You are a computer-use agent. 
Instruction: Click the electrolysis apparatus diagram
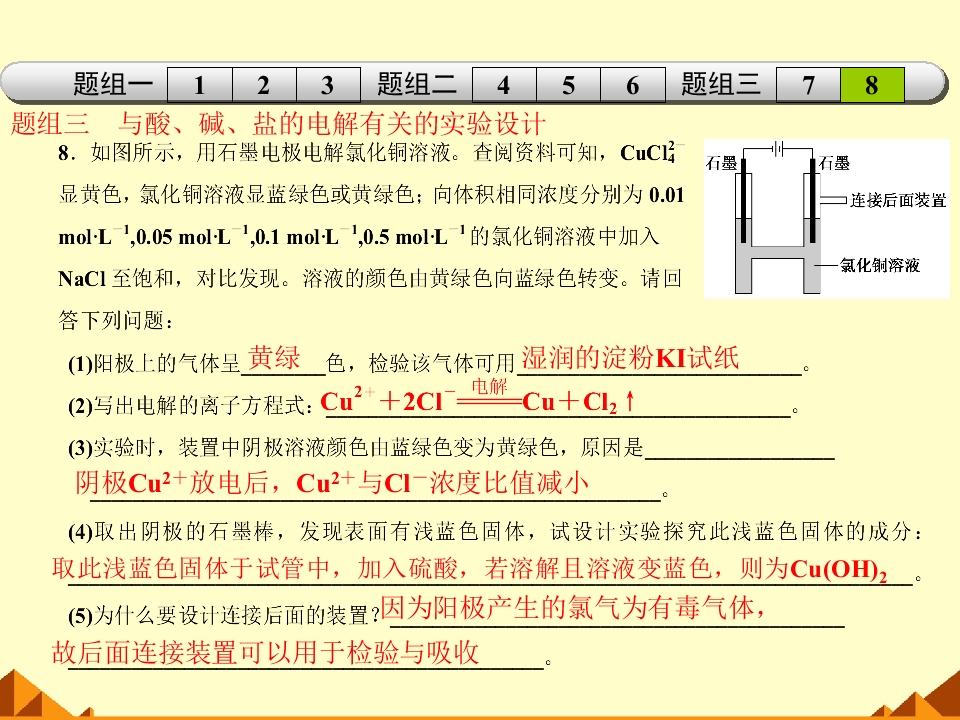pos(827,219)
